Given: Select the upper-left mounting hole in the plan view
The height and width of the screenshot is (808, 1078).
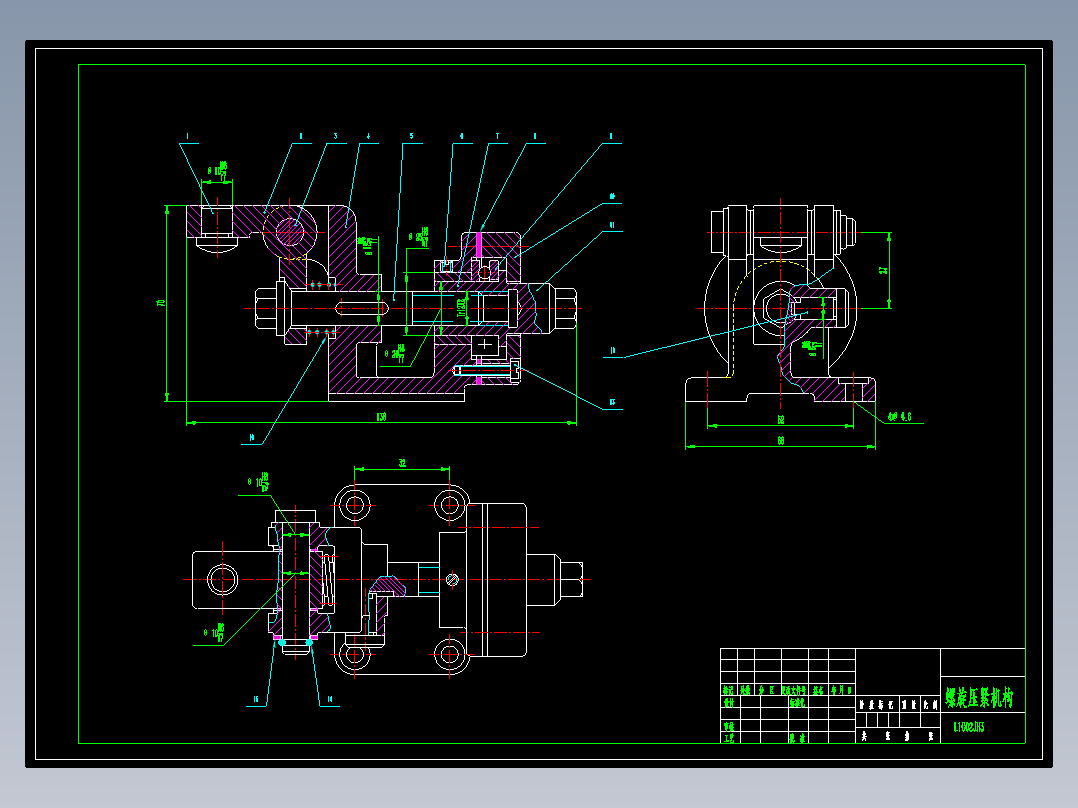Looking at the screenshot, I should (x=354, y=505).
